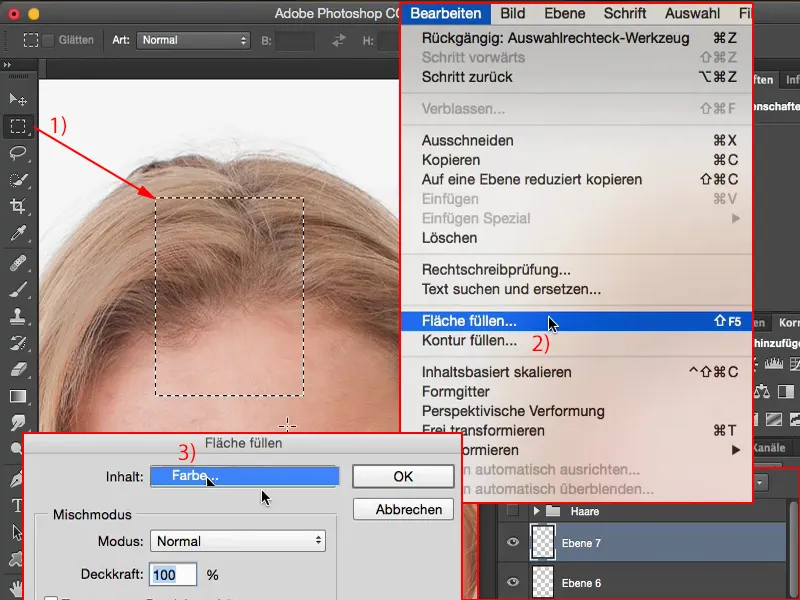800x600 pixels.
Task: Click the Ebene 6 layer thumbnail
Action: [x=542, y=582]
